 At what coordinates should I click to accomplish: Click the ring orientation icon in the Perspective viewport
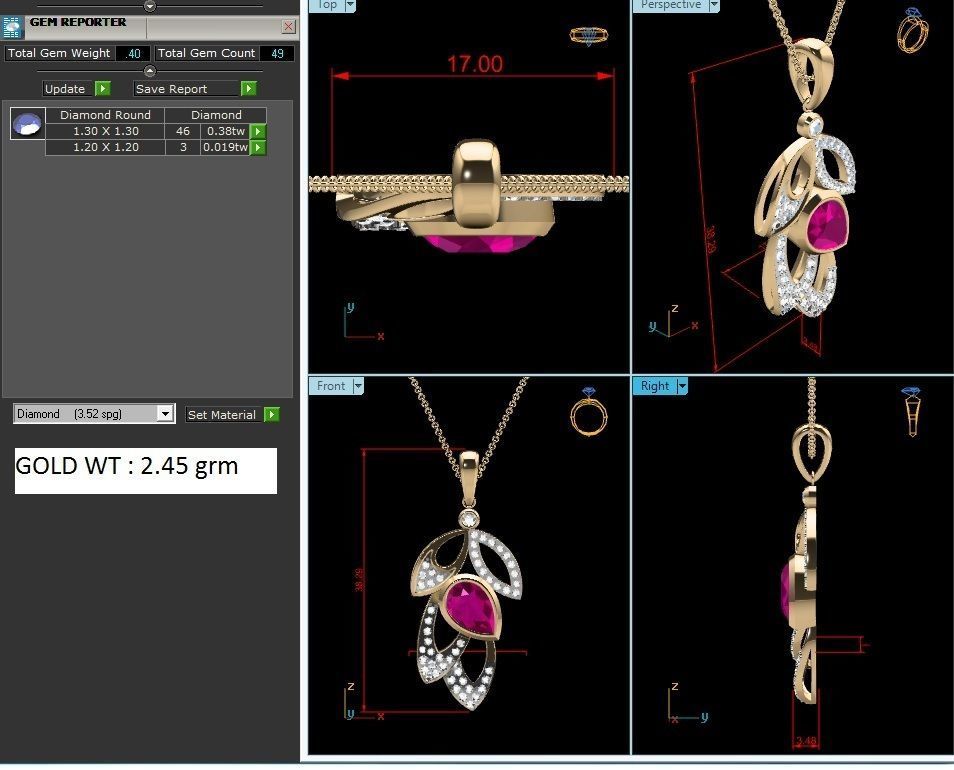(913, 30)
